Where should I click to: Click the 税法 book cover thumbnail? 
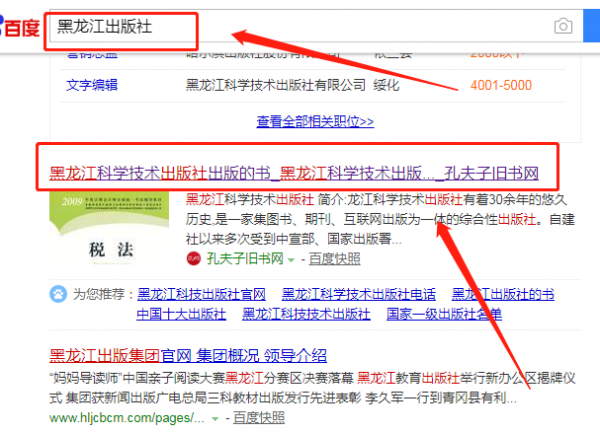point(105,229)
